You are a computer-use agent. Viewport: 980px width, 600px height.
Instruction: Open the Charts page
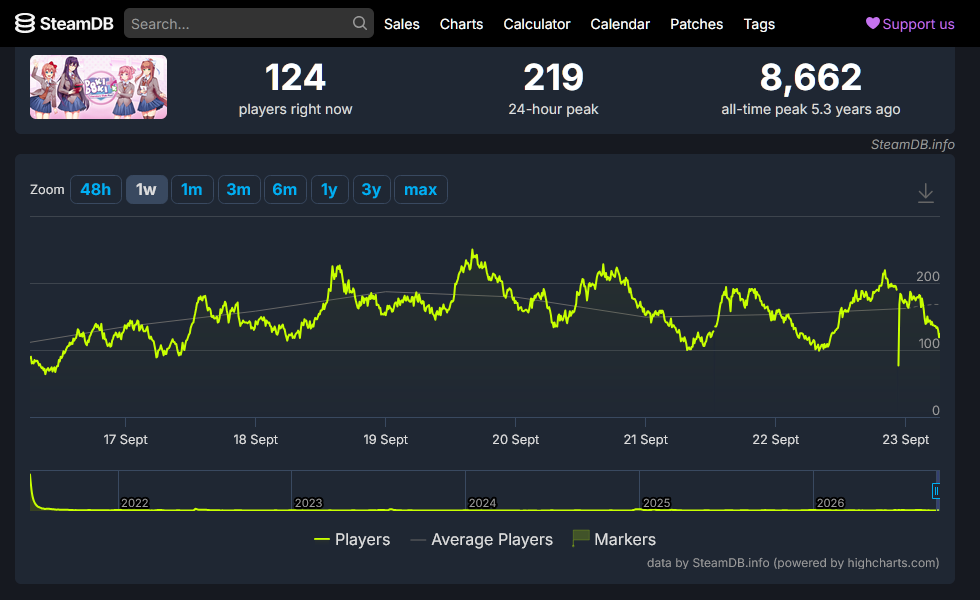tap(461, 24)
